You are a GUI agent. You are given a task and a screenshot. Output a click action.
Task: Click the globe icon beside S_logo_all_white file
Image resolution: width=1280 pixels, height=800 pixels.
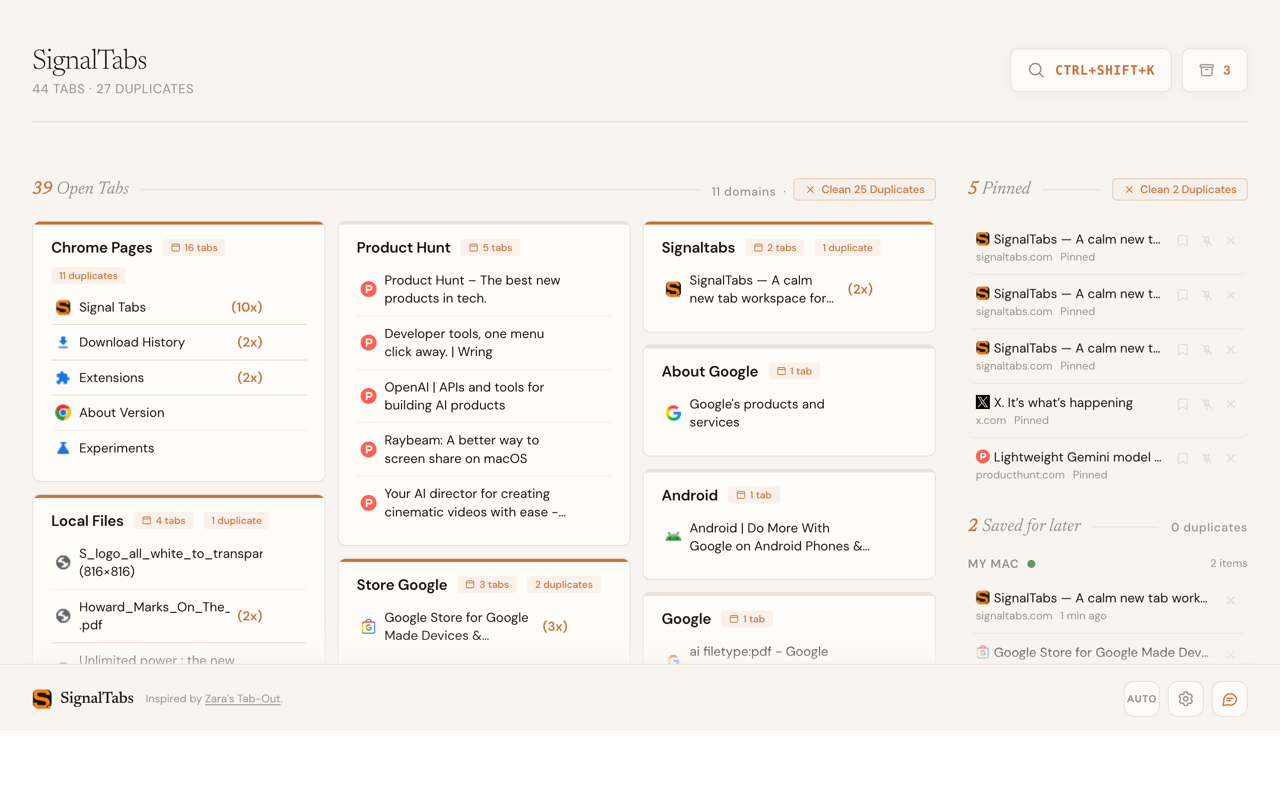(x=63, y=562)
